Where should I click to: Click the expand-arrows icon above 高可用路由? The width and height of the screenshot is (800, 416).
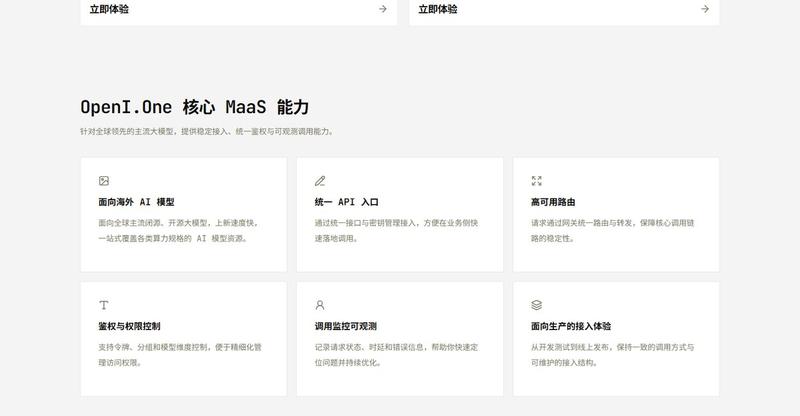pyautogui.click(x=536, y=181)
